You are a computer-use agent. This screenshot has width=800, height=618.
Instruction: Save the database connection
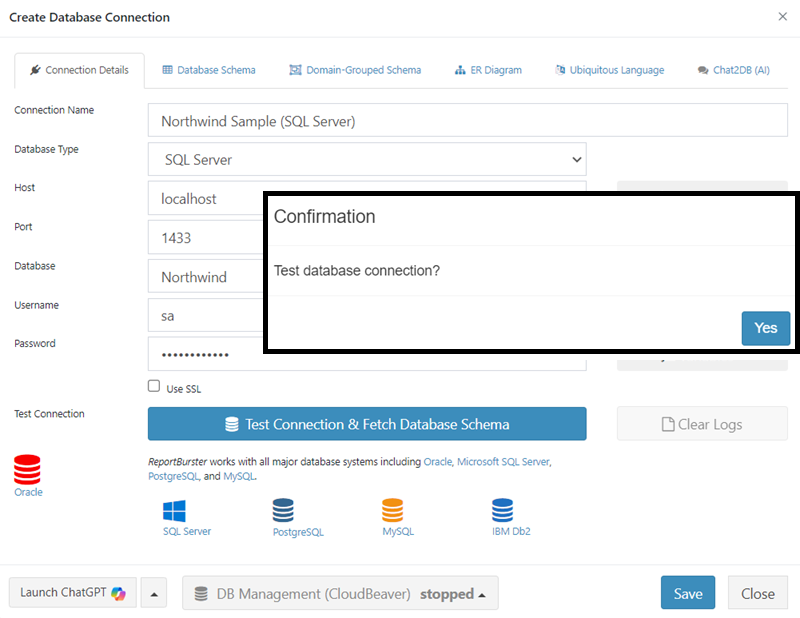(x=687, y=592)
